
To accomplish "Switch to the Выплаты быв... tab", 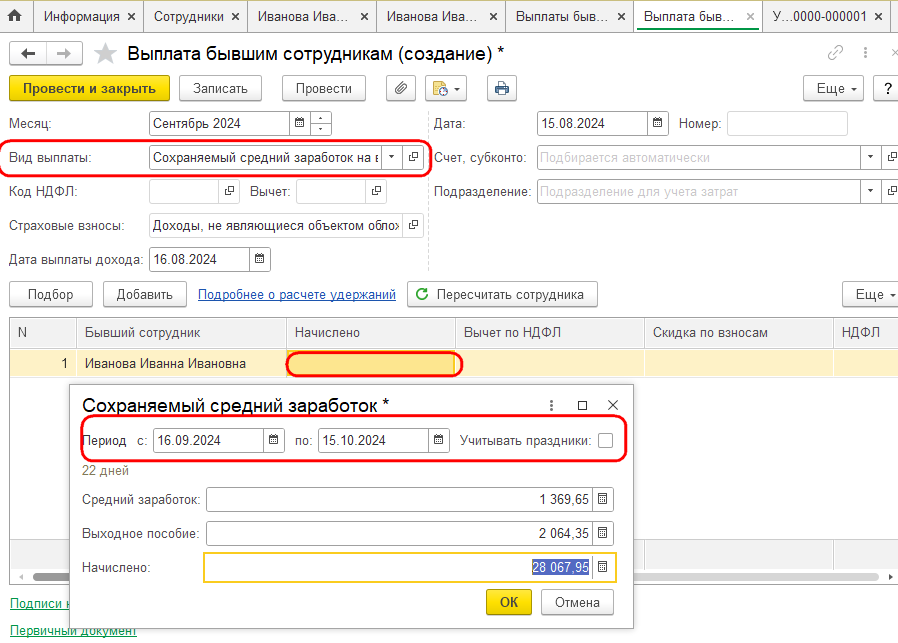I will [562, 17].
